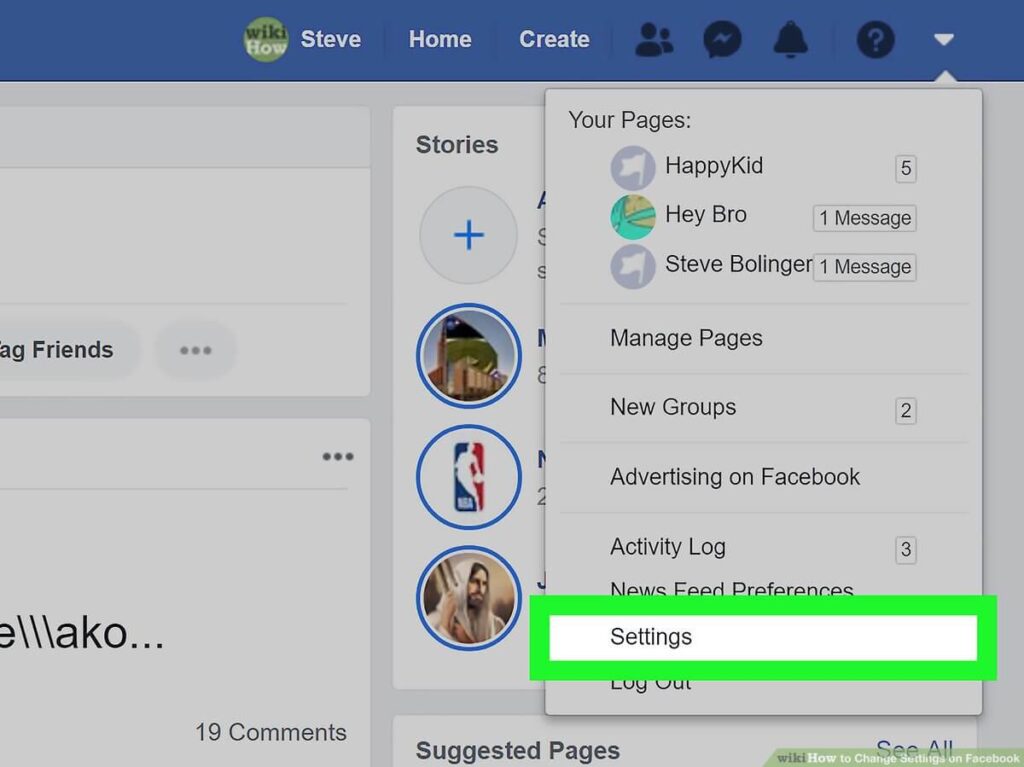The width and height of the screenshot is (1024, 767).
Task: Click the Help question mark icon
Action: (x=875, y=40)
